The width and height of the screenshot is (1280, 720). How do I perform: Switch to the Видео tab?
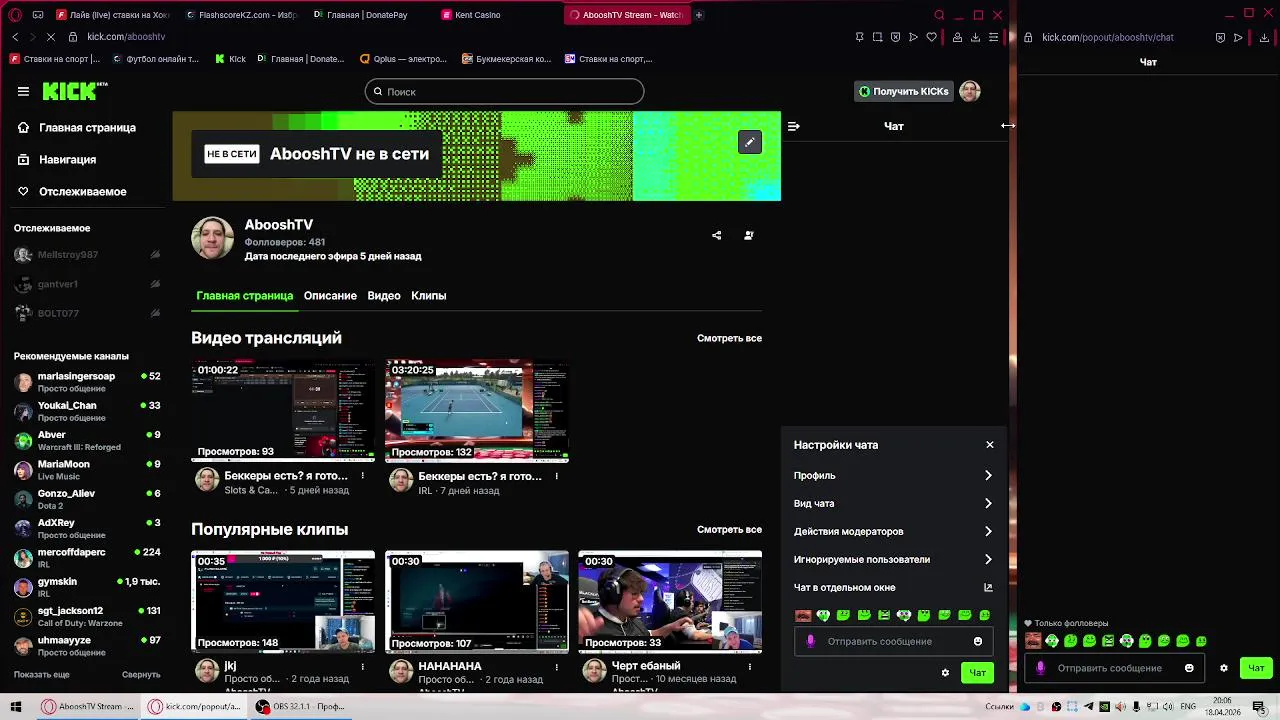click(x=384, y=296)
